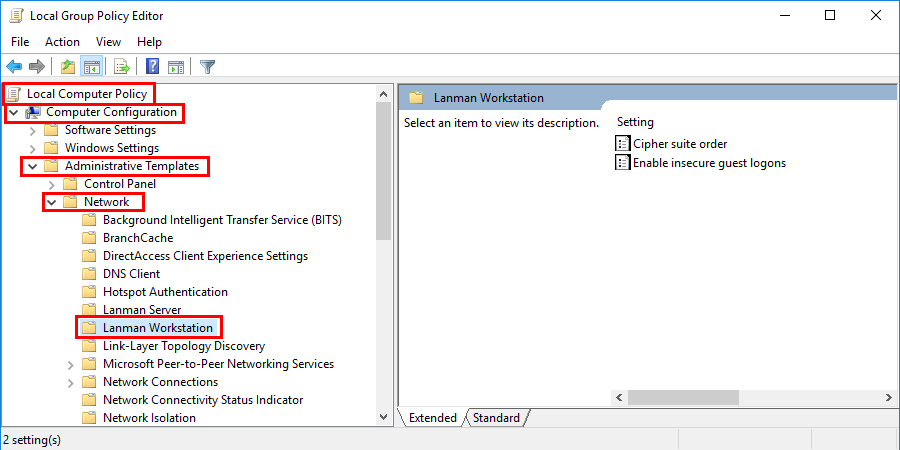This screenshot has height=450, width=900.
Task: Click the Computer Configuration computer icon
Action: point(33,112)
